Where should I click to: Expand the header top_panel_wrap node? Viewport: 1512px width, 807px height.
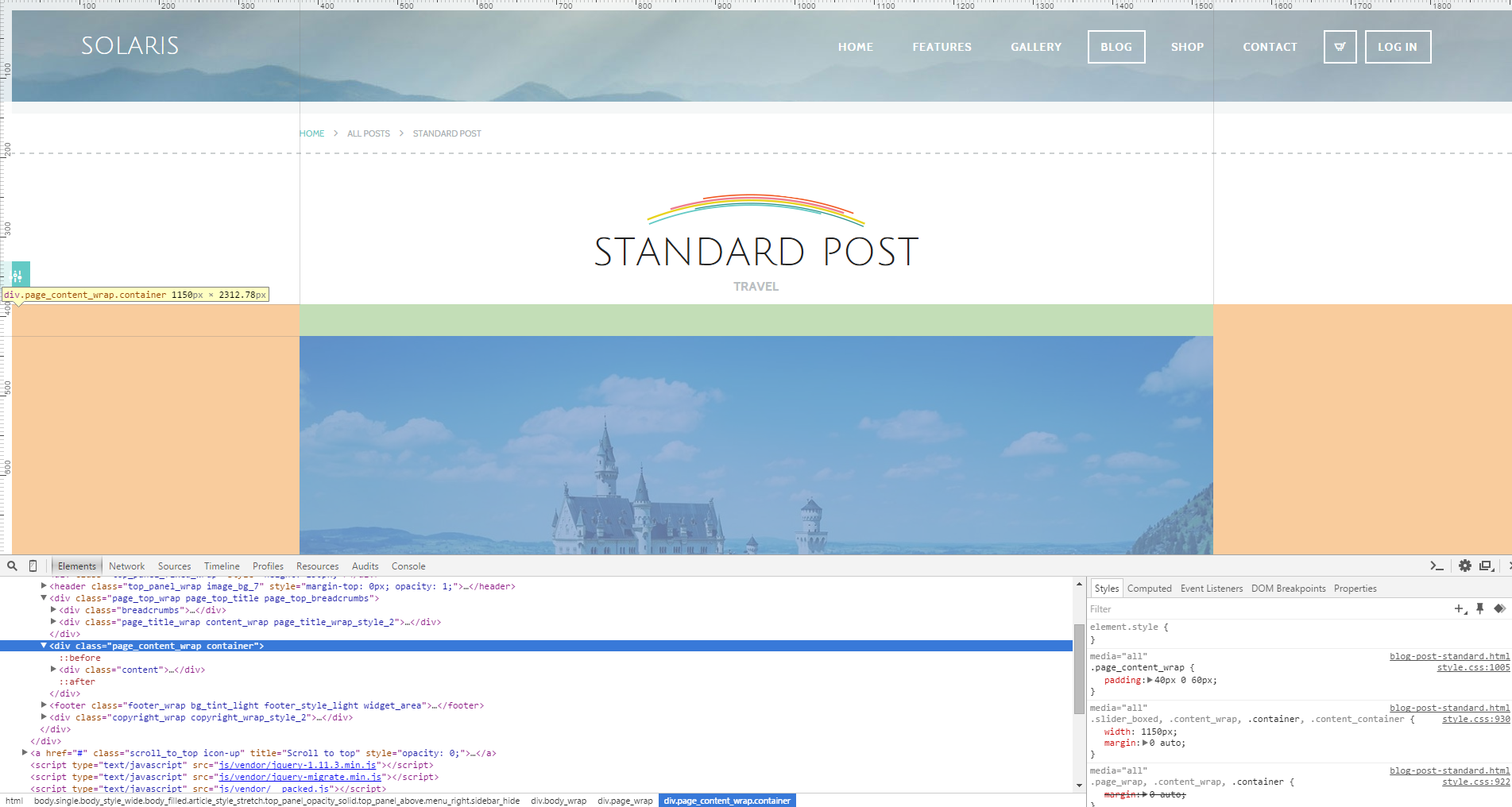44,586
